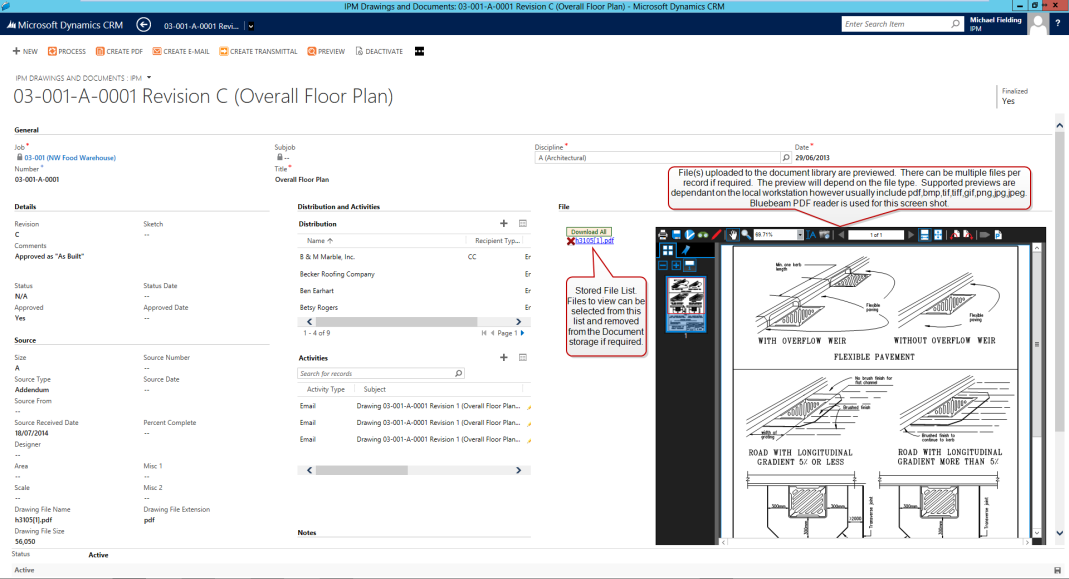Add a new Distribution record with plus icon
The height and width of the screenshot is (579, 1069).
[x=504, y=224]
